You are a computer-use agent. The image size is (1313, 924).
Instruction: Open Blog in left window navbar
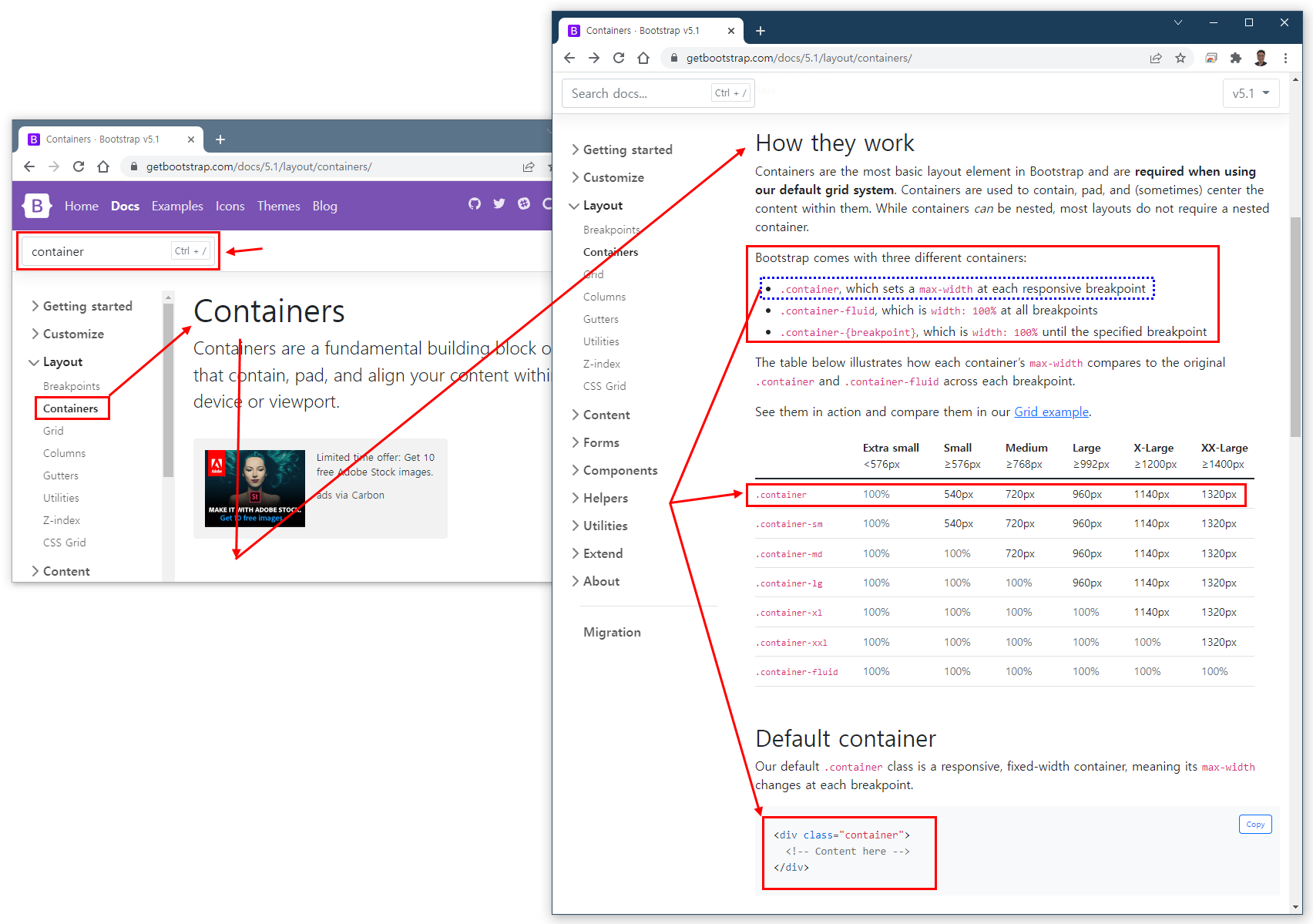pyautogui.click(x=324, y=206)
